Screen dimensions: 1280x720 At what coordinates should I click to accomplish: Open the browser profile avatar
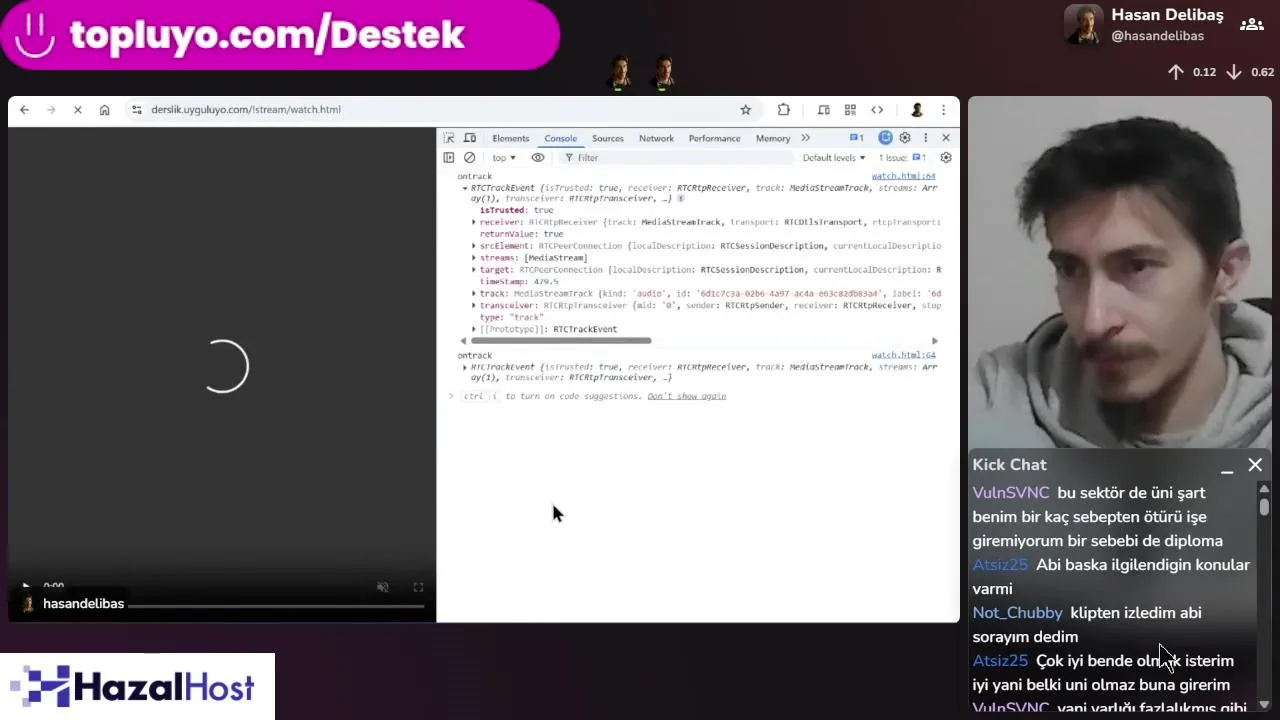tap(916, 110)
